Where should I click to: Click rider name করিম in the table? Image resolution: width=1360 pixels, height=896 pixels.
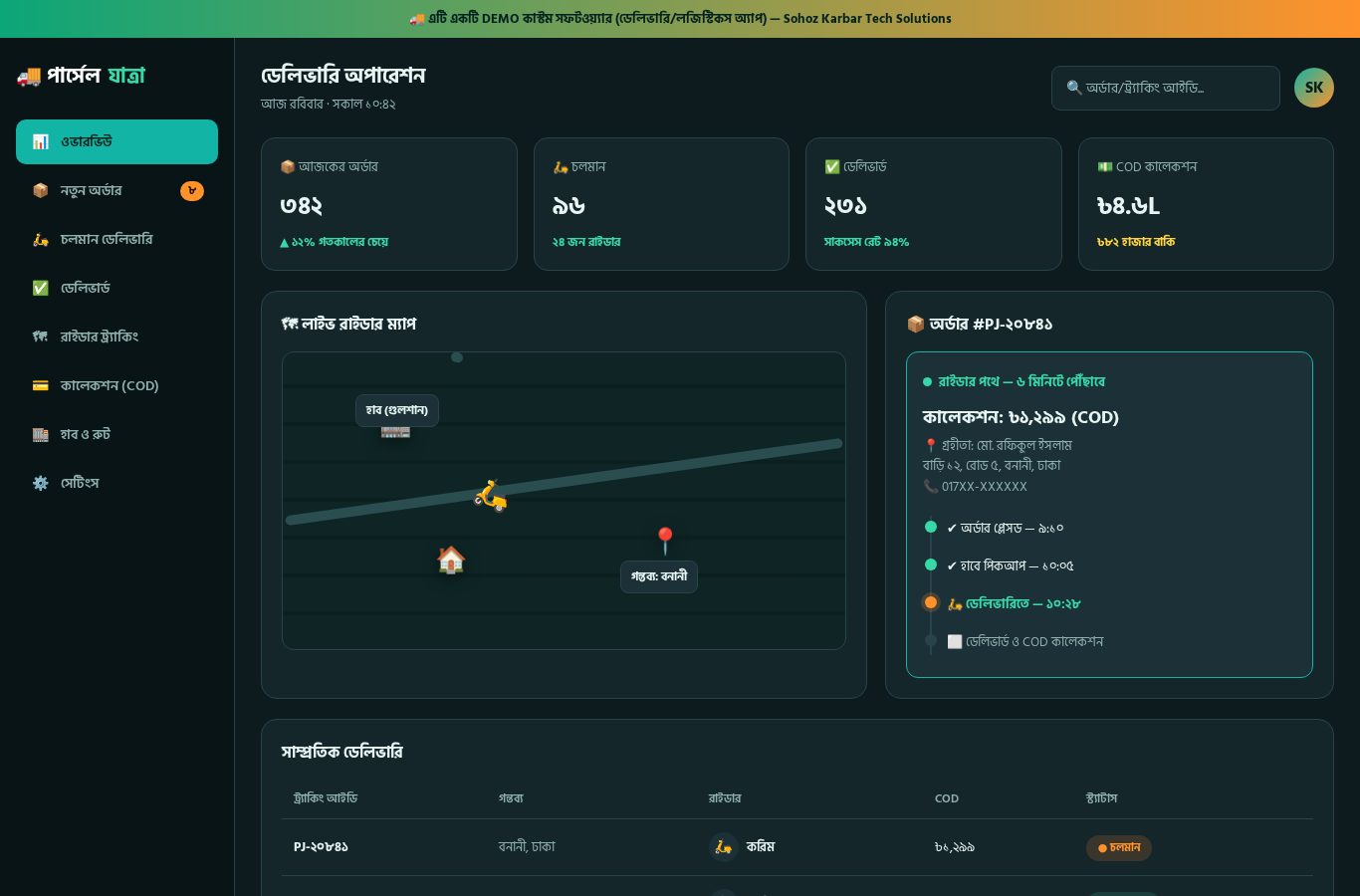[x=761, y=847]
